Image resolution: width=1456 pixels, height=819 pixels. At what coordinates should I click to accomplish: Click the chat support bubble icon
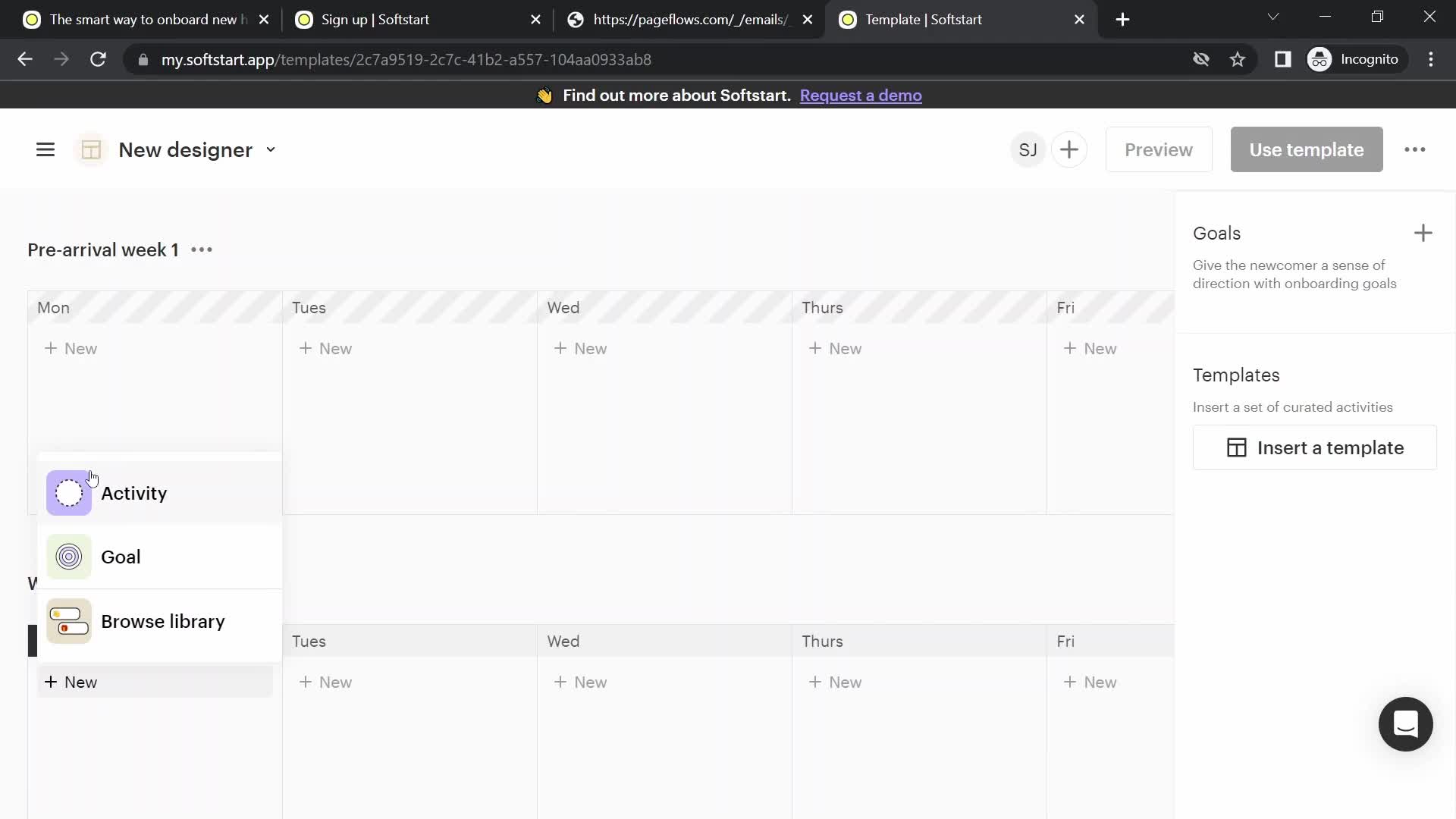pyautogui.click(x=1406, y=724)
